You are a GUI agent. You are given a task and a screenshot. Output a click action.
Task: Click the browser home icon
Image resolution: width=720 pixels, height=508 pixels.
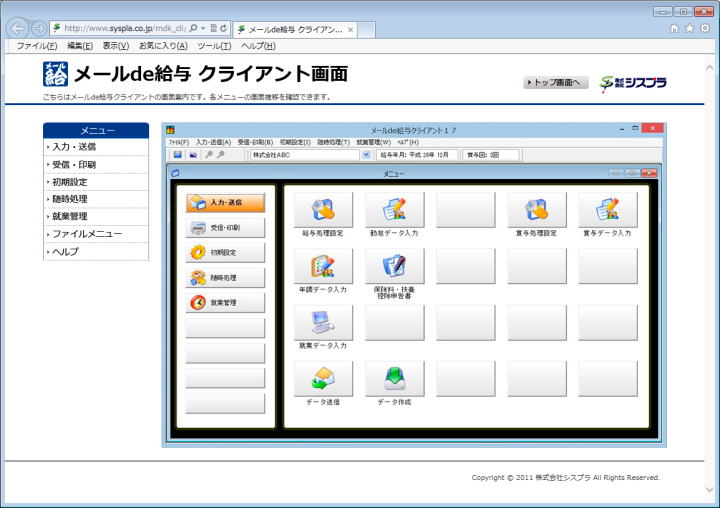pos(674,28)
